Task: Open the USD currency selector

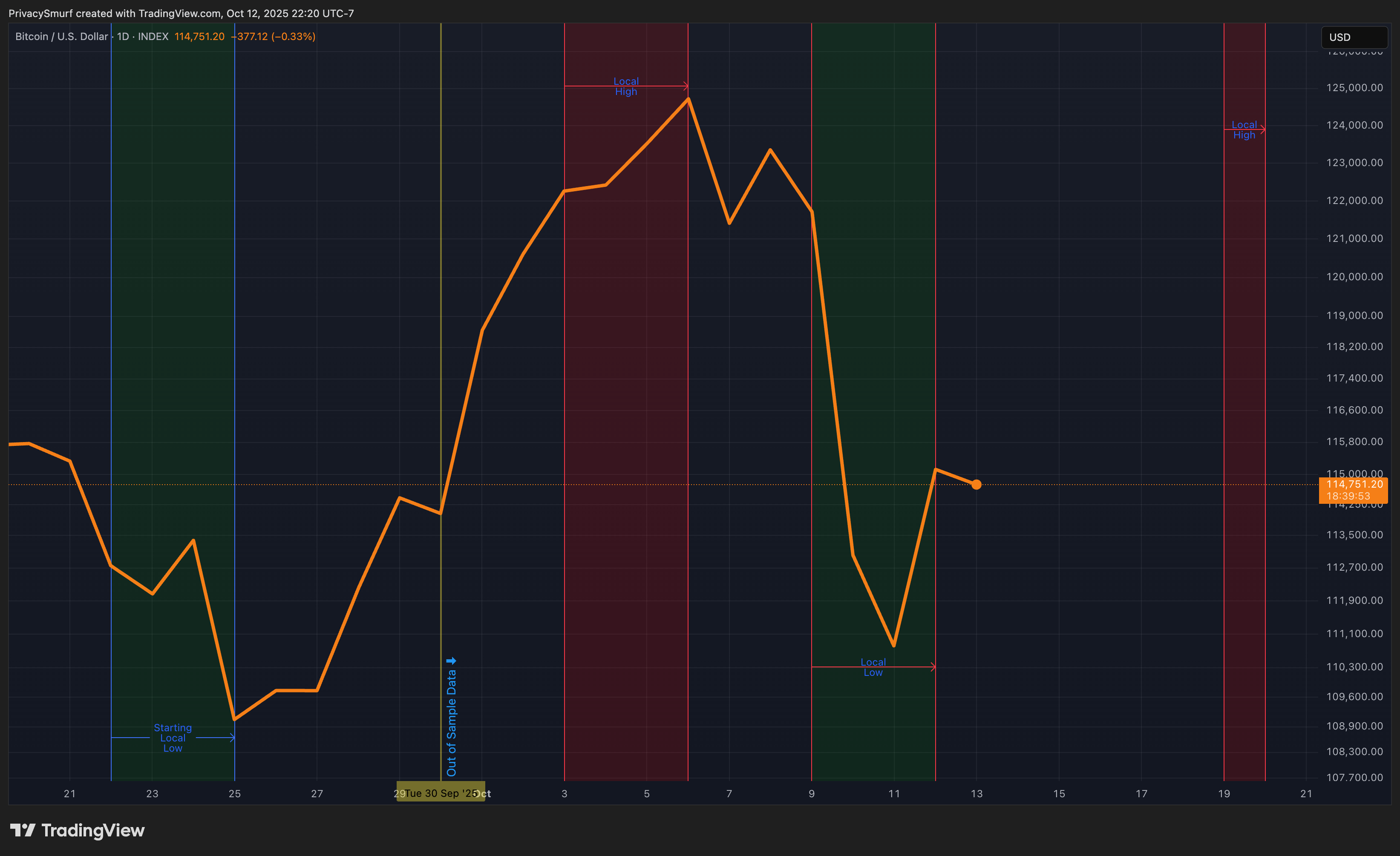Action: tap(1354, 37)
